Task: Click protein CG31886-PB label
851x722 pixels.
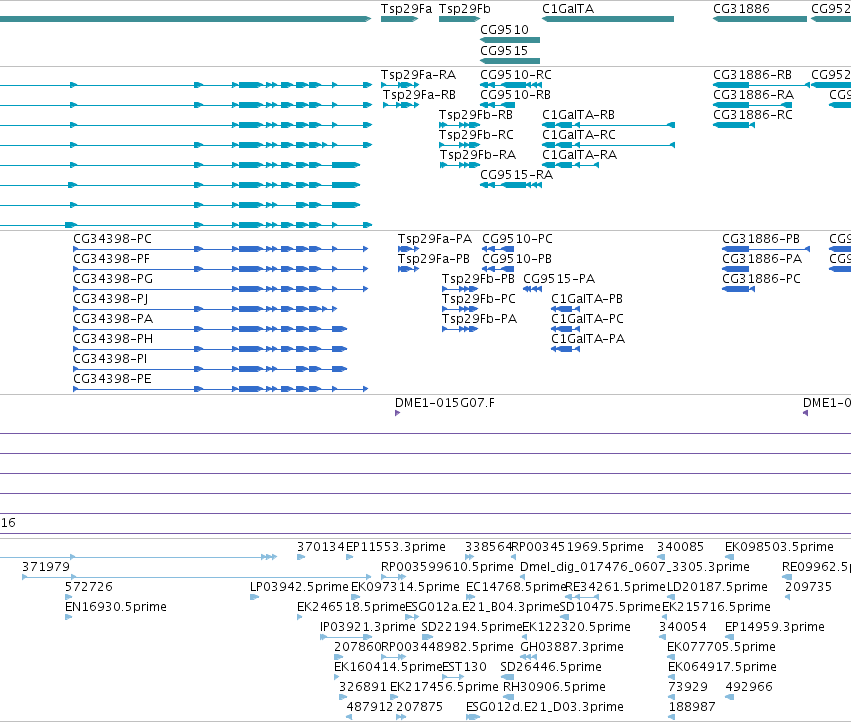Action: [760, 239]
